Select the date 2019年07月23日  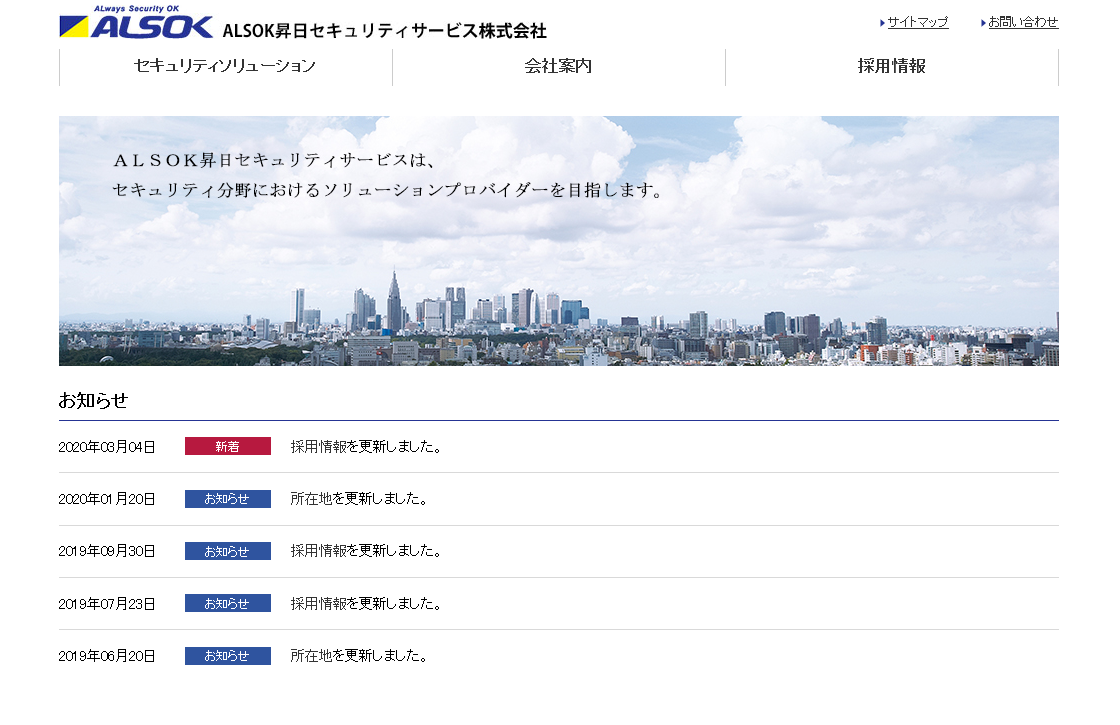tap(107, 604)
